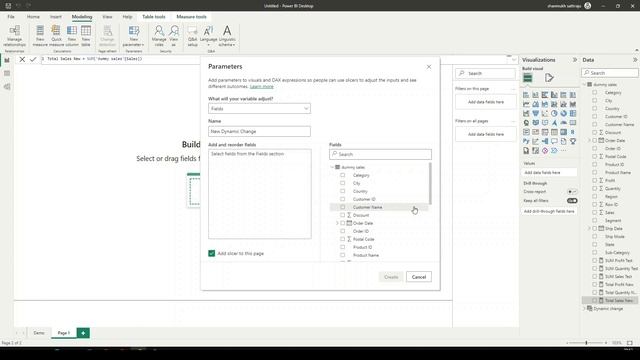Screen dimensions: 640x360
Task: Click the Fields list scrollbar in dialog
Action: click(x=430, y=184)
